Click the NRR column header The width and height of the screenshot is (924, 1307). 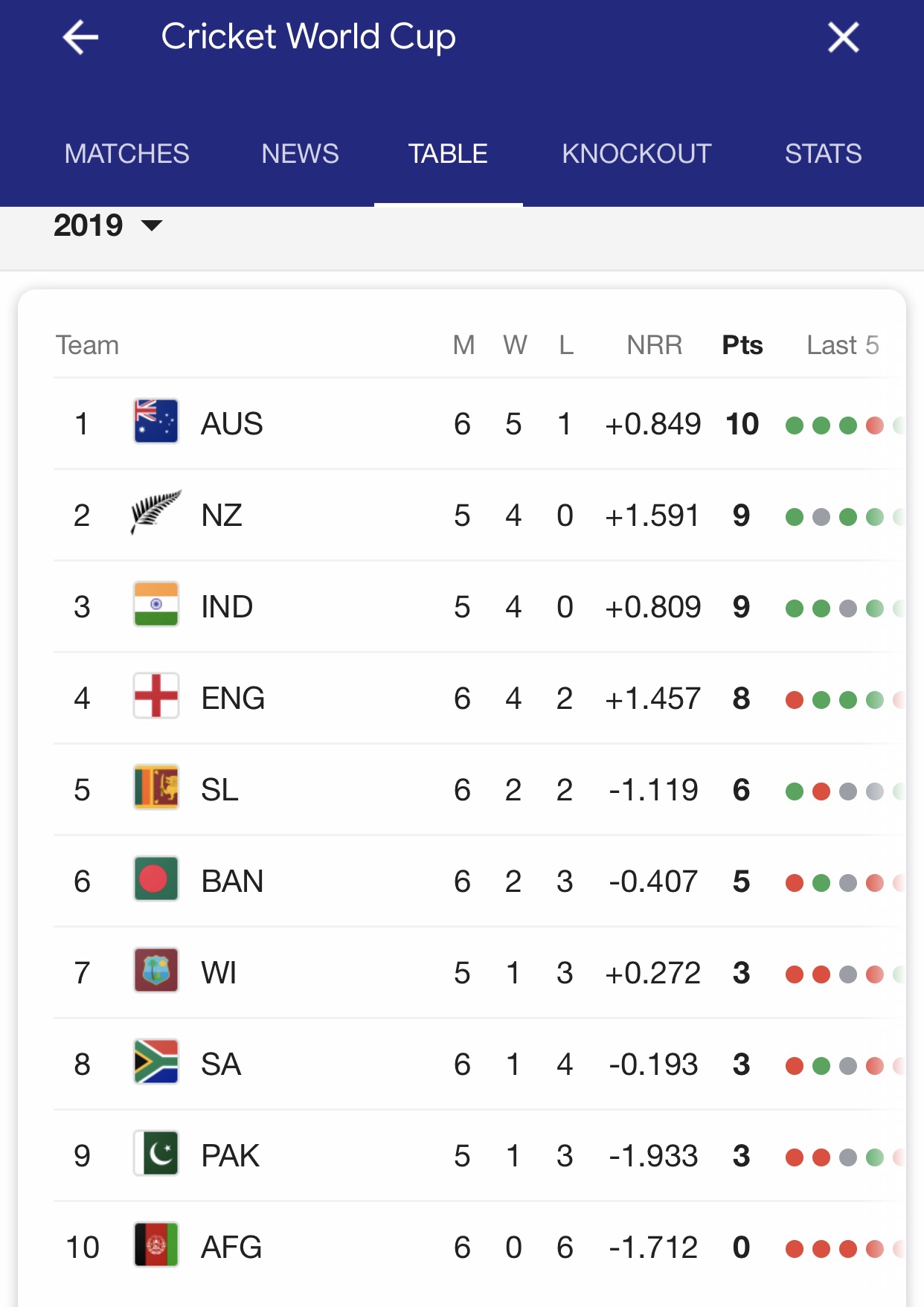654,345
